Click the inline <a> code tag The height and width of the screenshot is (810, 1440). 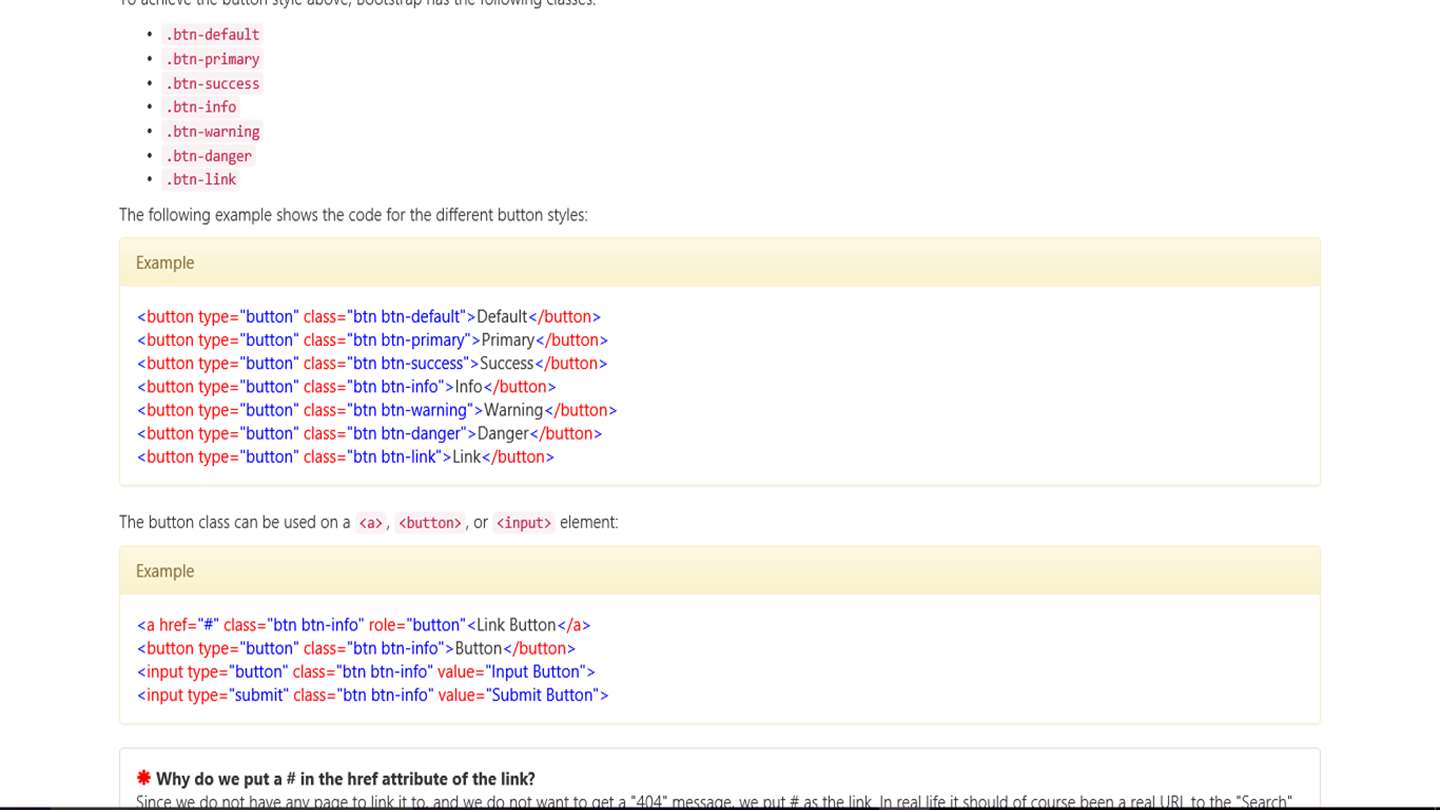tap(371, 523)
